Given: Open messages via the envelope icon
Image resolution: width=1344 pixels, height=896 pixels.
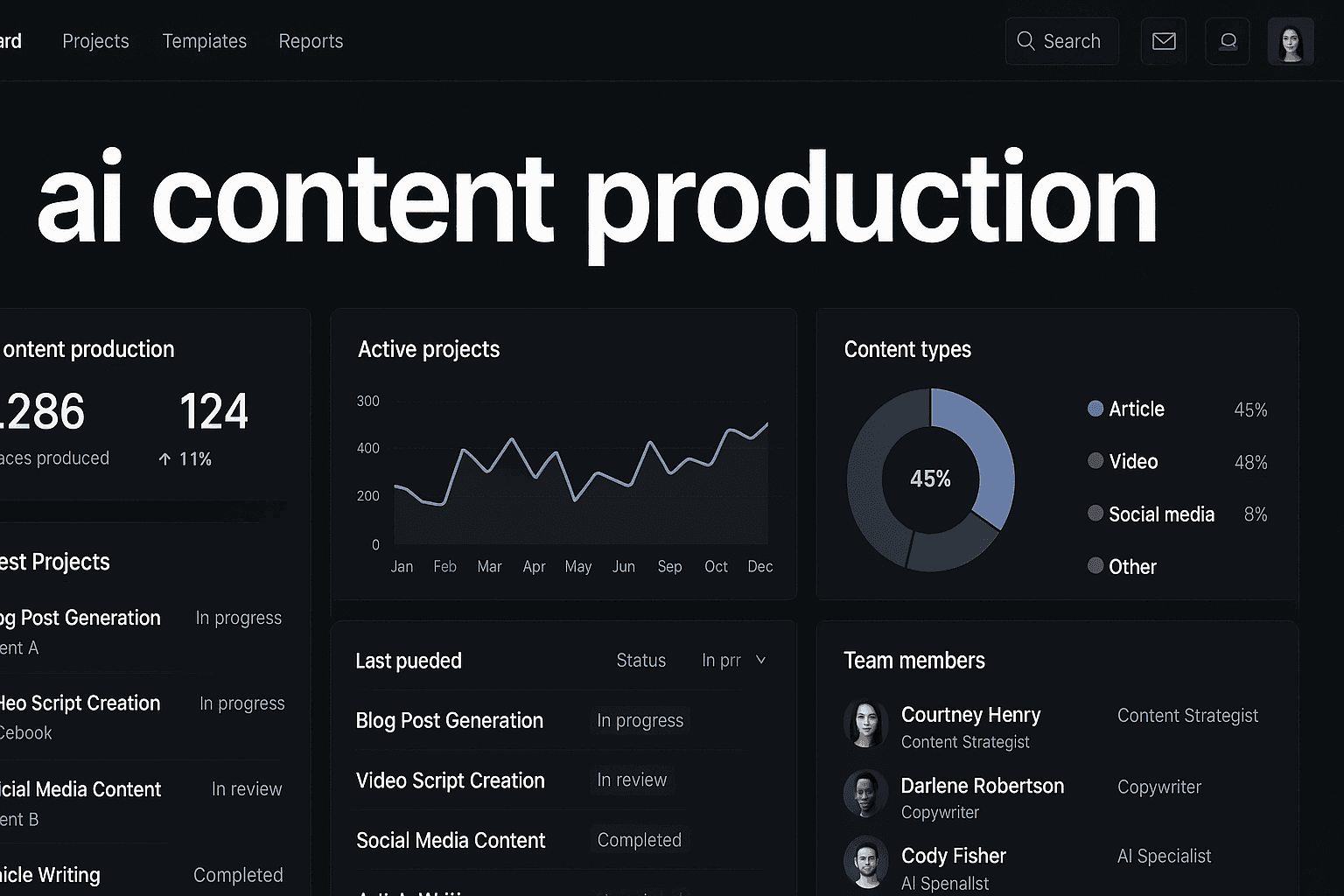Looking at the screenshot, I should click(x=1163, y=40).
